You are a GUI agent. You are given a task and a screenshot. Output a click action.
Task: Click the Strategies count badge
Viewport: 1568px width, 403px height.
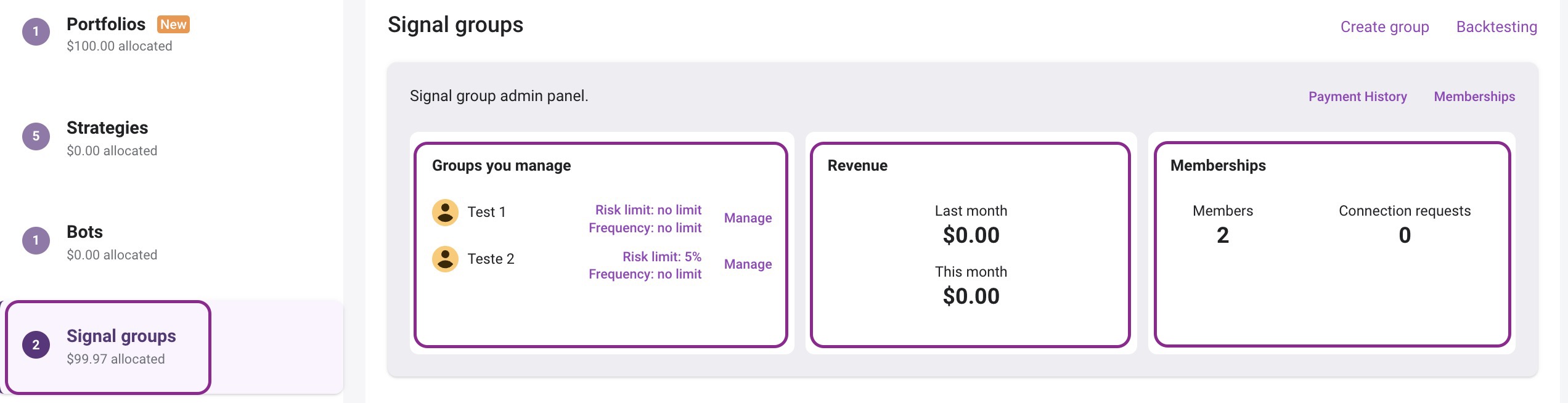point(36,136)
